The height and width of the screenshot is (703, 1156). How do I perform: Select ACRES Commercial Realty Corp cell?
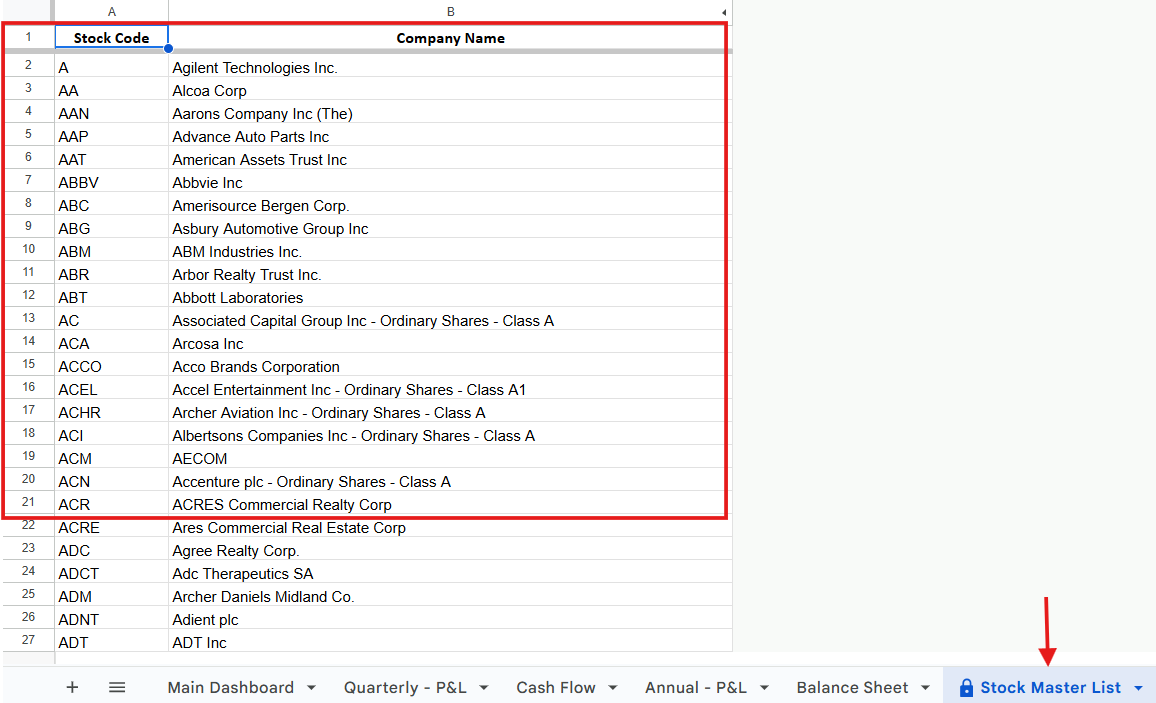click(450, 504)
